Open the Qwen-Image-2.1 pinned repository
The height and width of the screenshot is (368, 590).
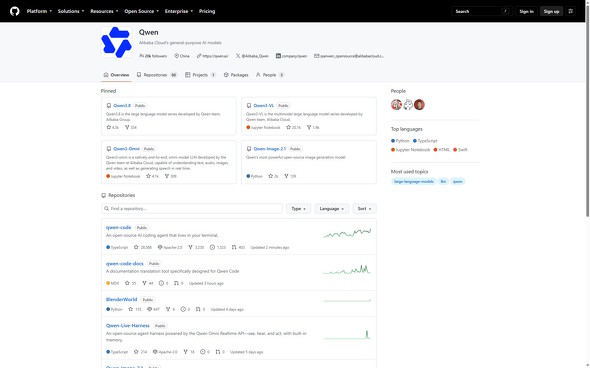(270, 149)
